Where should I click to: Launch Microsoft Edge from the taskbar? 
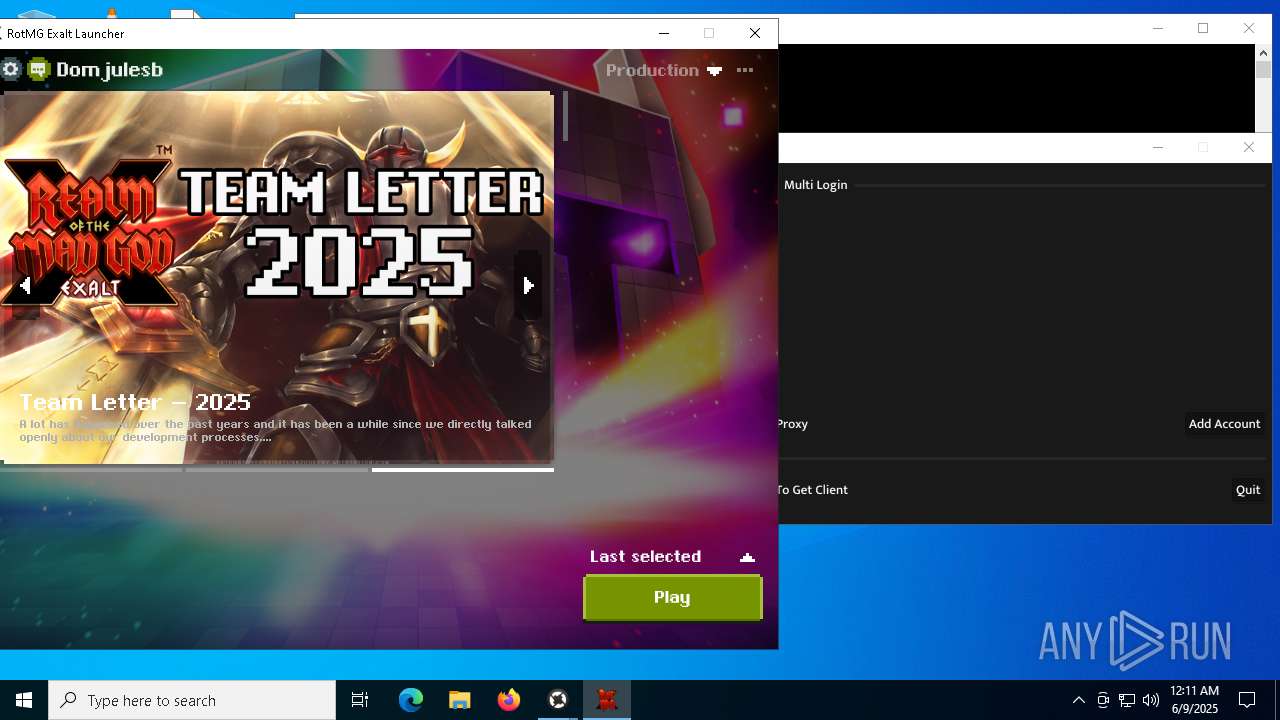(x=411, y=700)
